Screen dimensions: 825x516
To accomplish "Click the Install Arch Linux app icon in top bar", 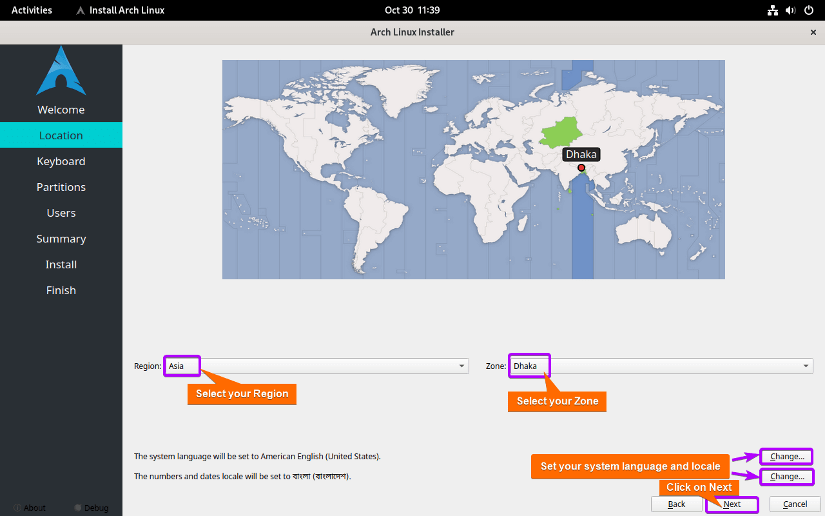I will 80,10.
